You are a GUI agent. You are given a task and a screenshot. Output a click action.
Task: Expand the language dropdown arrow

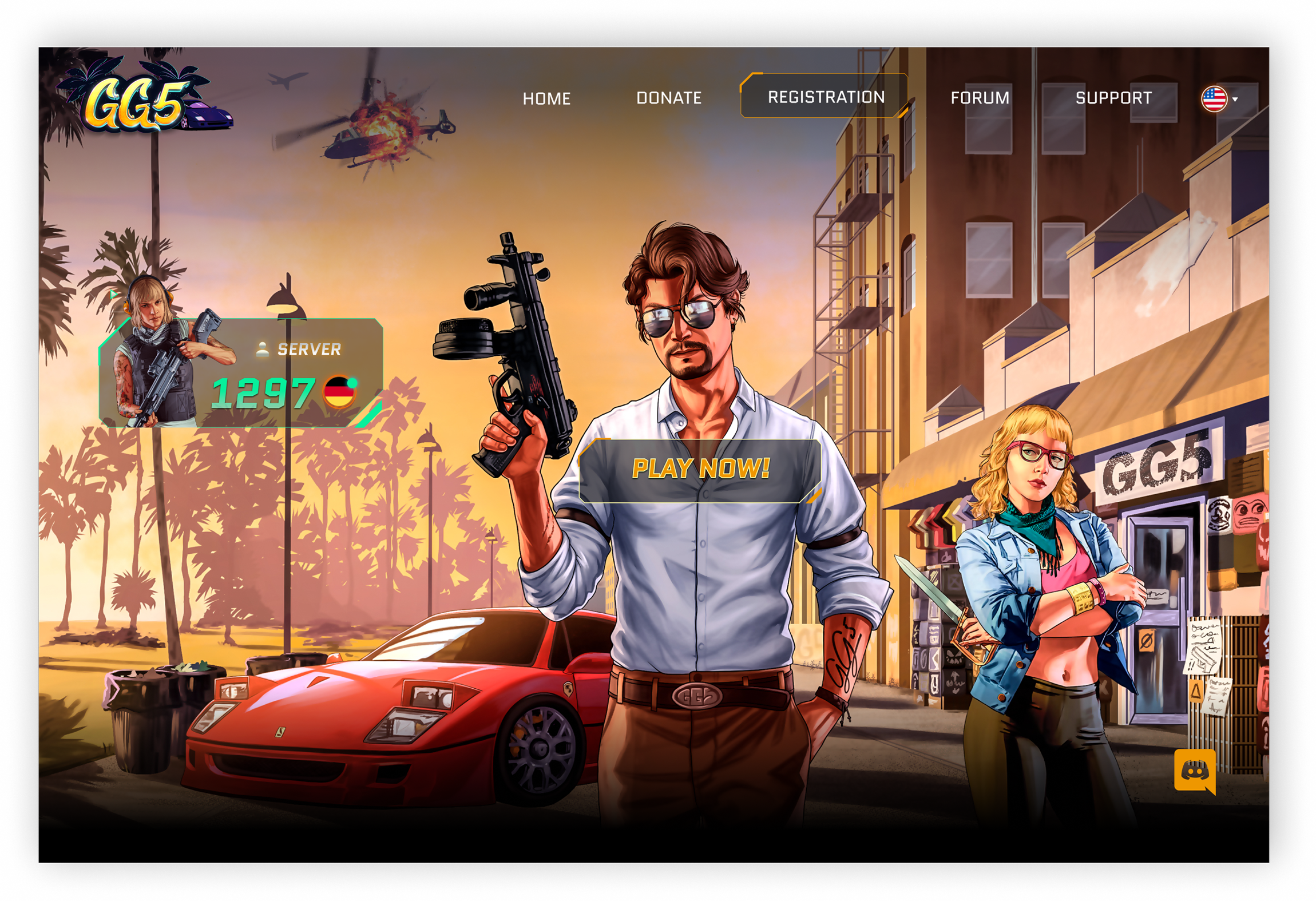click(x=1236, y=100)
